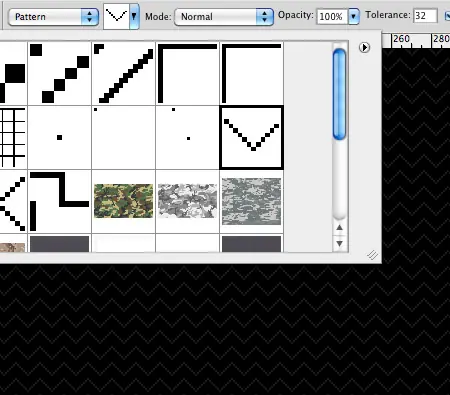This screenshot has height=395, width=450.
Task: Click the blue scrollbar thumb in pattern picker
Action: click(x=340, y=94)
